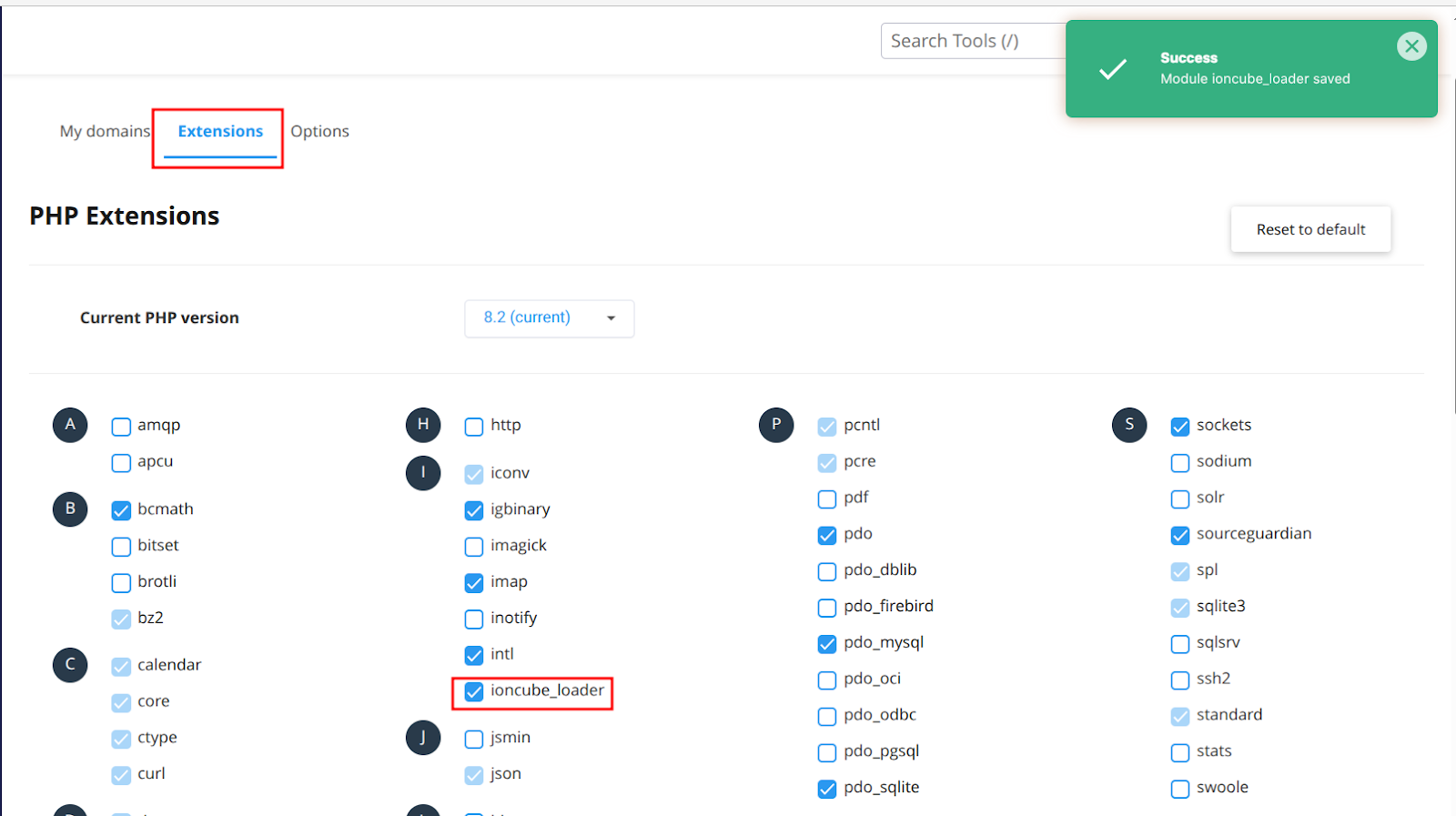The image size is (1456, 816).
Task: Click the success checkmark icon
Action: pos(1112,69)
